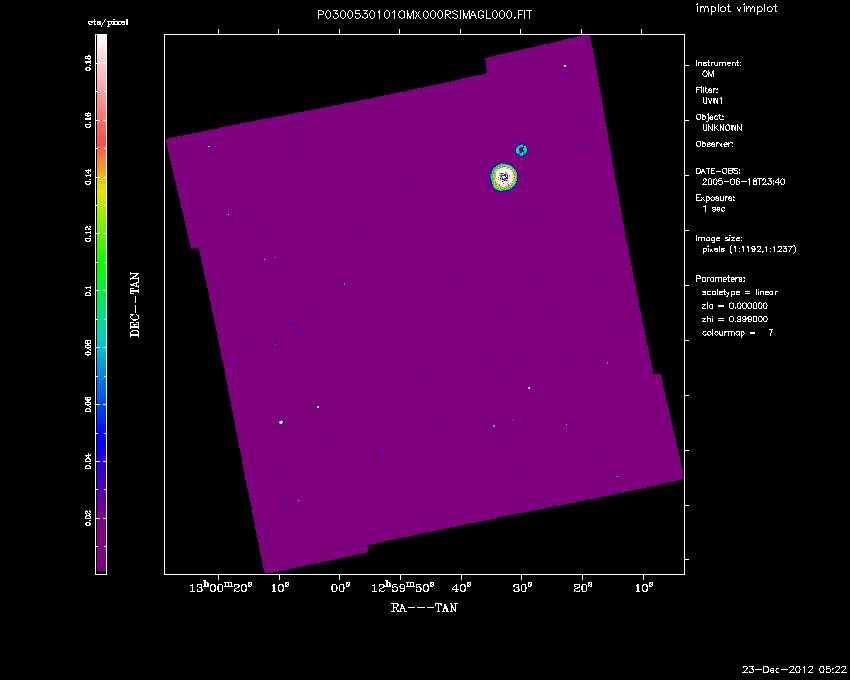The width and height of the screenshot is (850, 680).
Task: Select the exposure value '1 sec'
Action: (713, 209)
